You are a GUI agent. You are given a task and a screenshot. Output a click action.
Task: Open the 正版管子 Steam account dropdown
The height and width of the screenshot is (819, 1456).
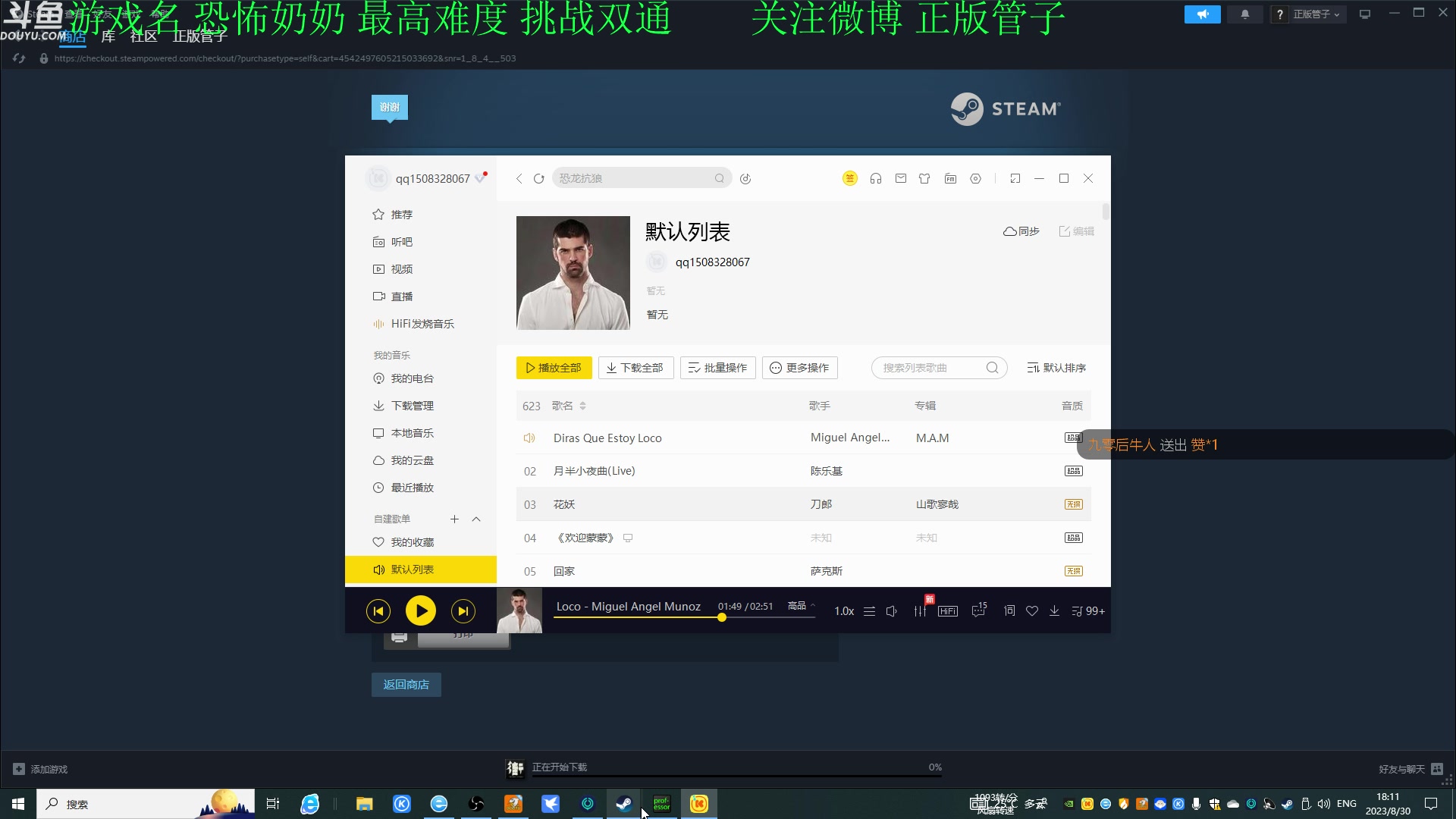click(1316, 14)
